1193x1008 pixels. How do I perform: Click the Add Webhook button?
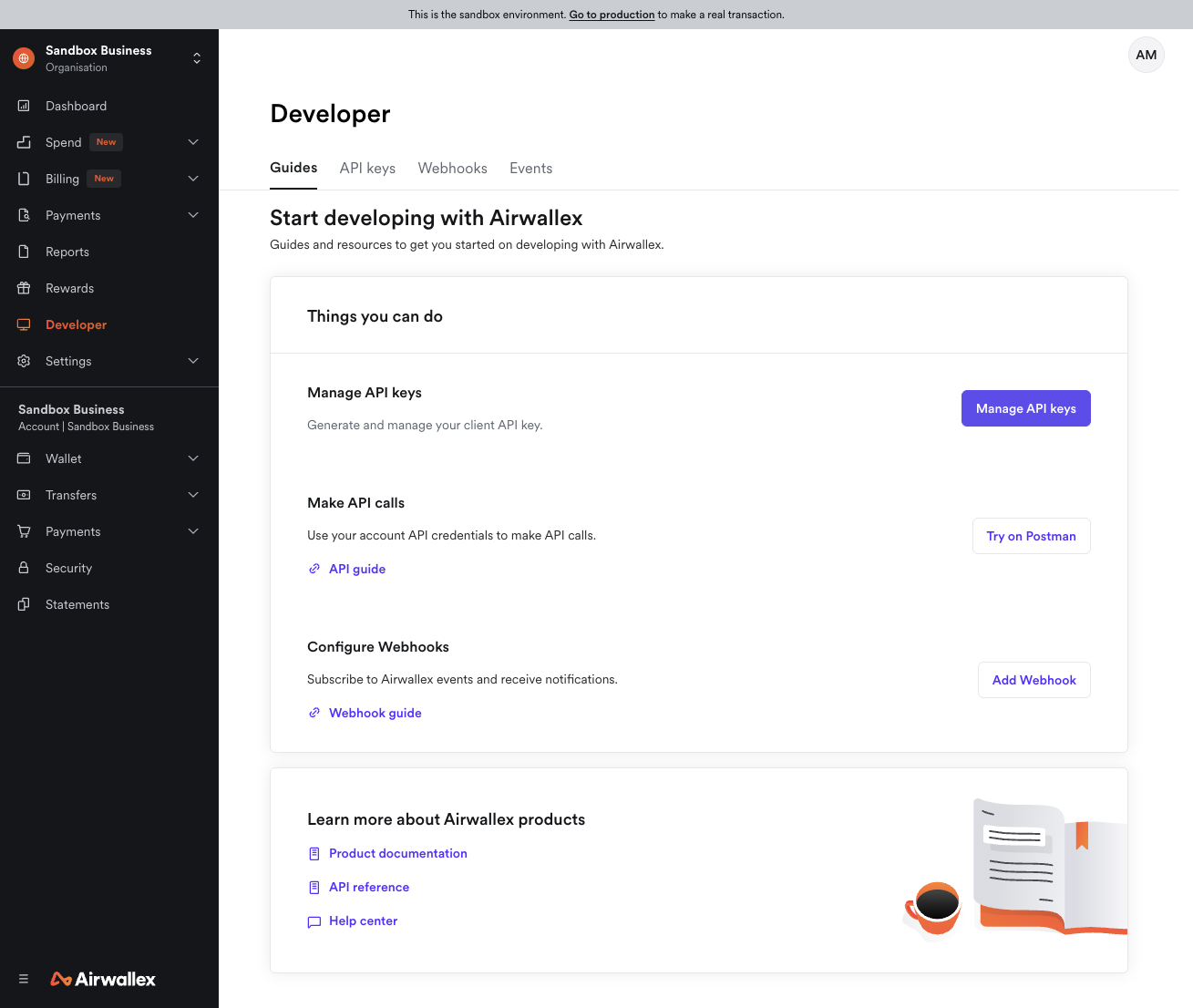(1034, 680)
